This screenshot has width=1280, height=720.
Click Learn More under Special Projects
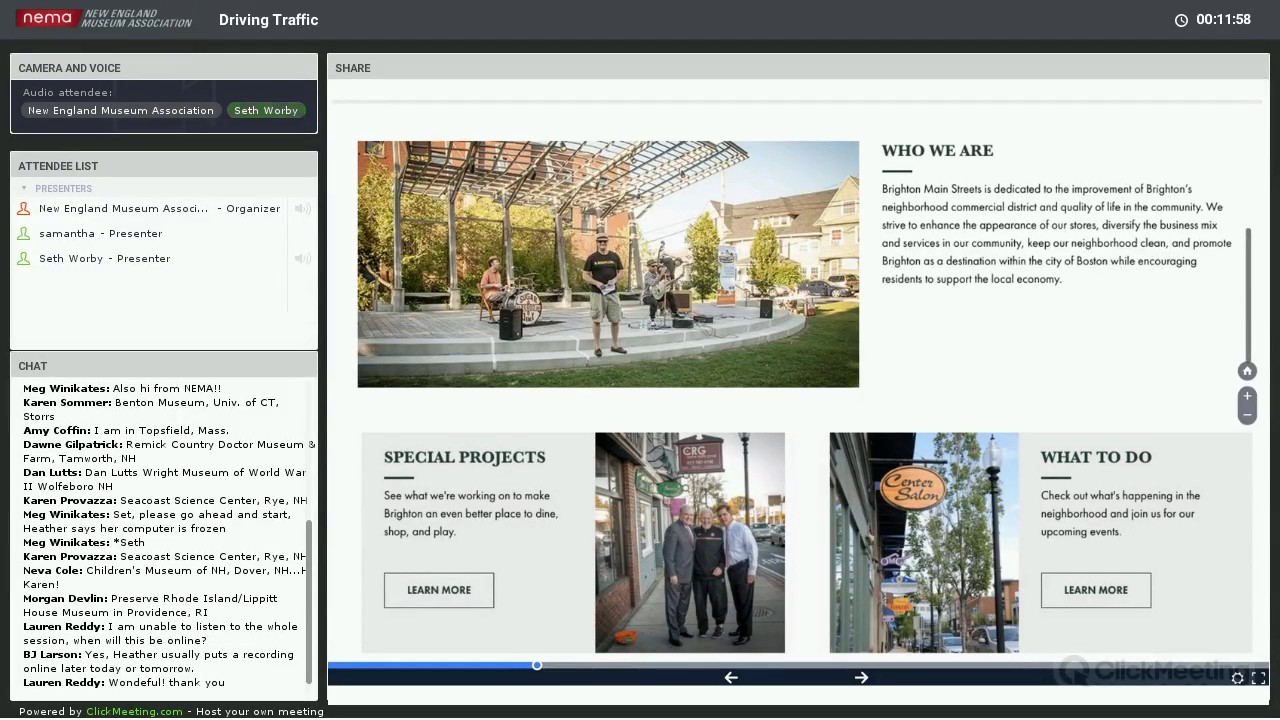point(439,590)
